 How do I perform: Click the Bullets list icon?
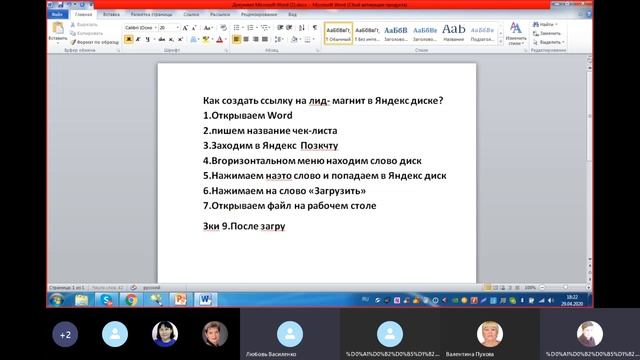point(237,28)
